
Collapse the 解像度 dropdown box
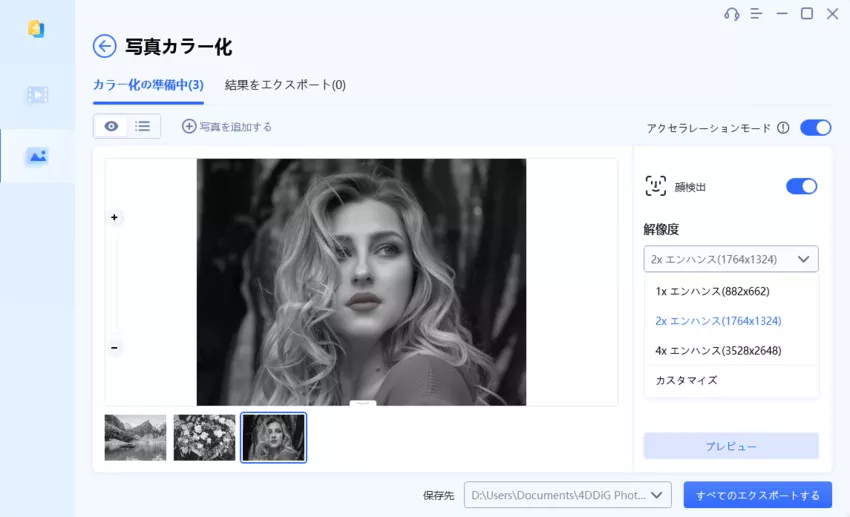pyautogui.click(x=731, y=259)
